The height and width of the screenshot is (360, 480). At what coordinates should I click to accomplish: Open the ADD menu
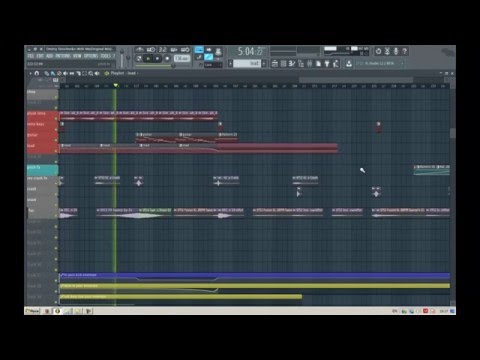49,56
